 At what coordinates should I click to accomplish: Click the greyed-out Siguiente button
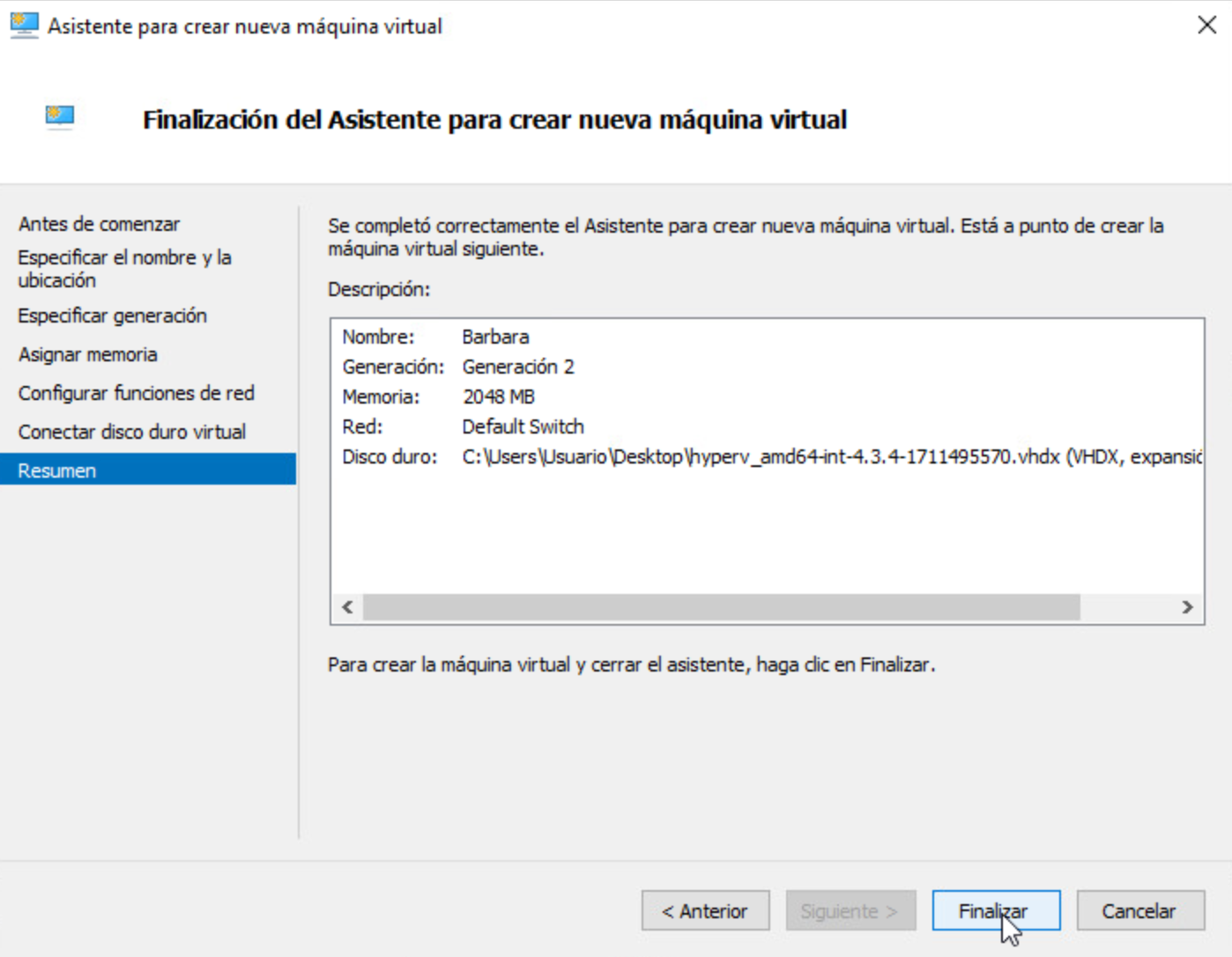(850, 911)
